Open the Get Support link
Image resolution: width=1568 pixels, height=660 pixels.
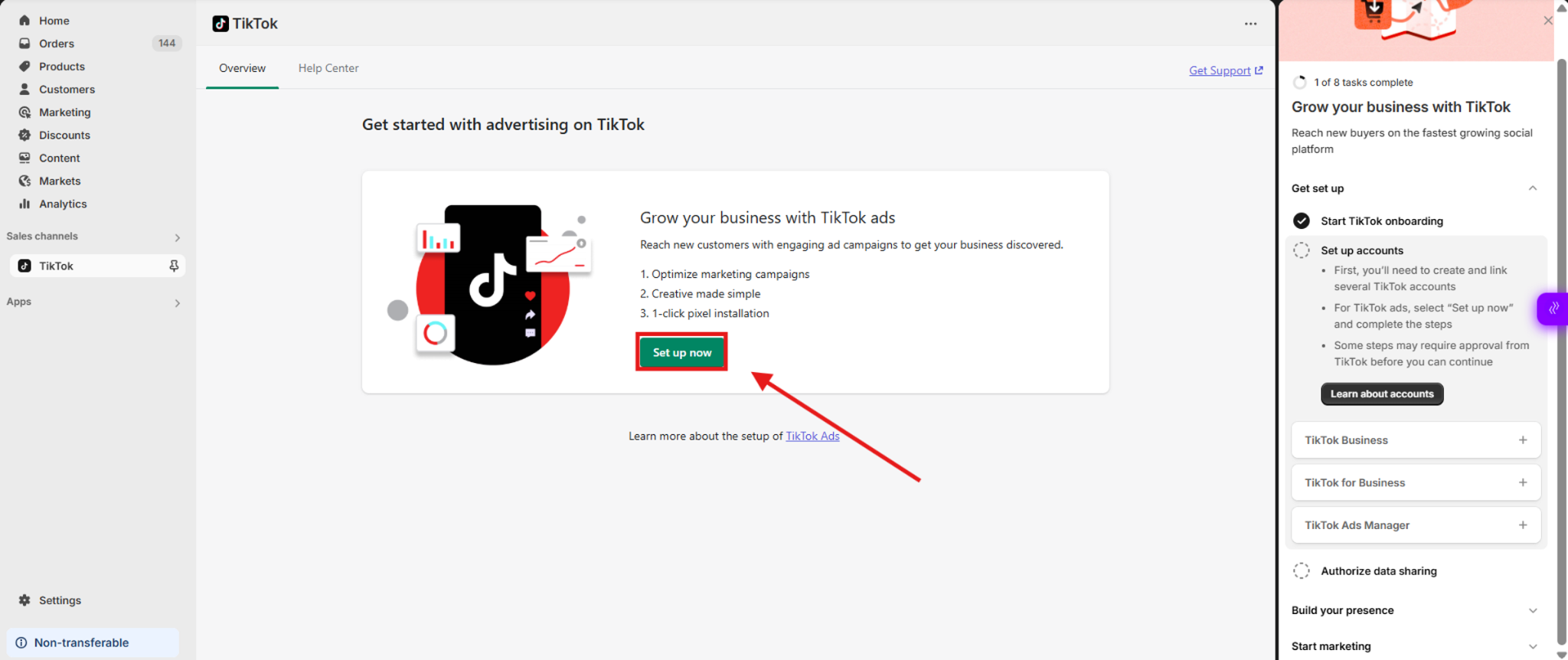point(1220,70)
